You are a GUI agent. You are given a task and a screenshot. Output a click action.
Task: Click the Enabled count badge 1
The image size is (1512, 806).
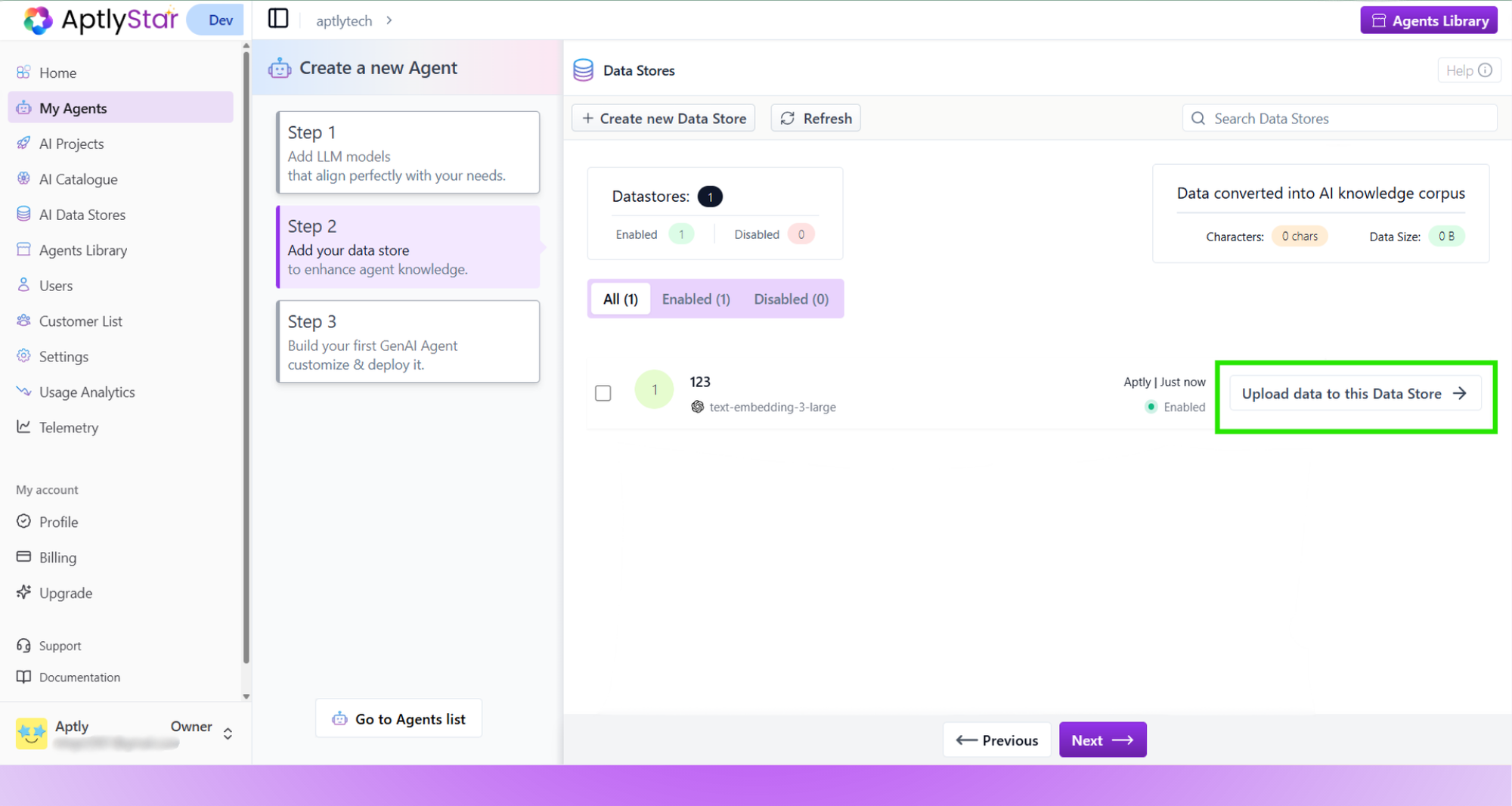click(681, 234)
